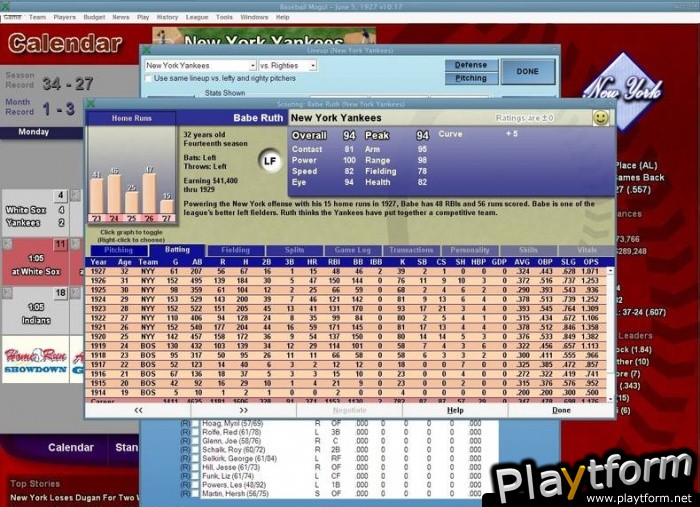Image resolution: width=700 pixels, height=507 pixels.
Task: Open the History menu
Action: pyautogui.click(x=167, y=17)
